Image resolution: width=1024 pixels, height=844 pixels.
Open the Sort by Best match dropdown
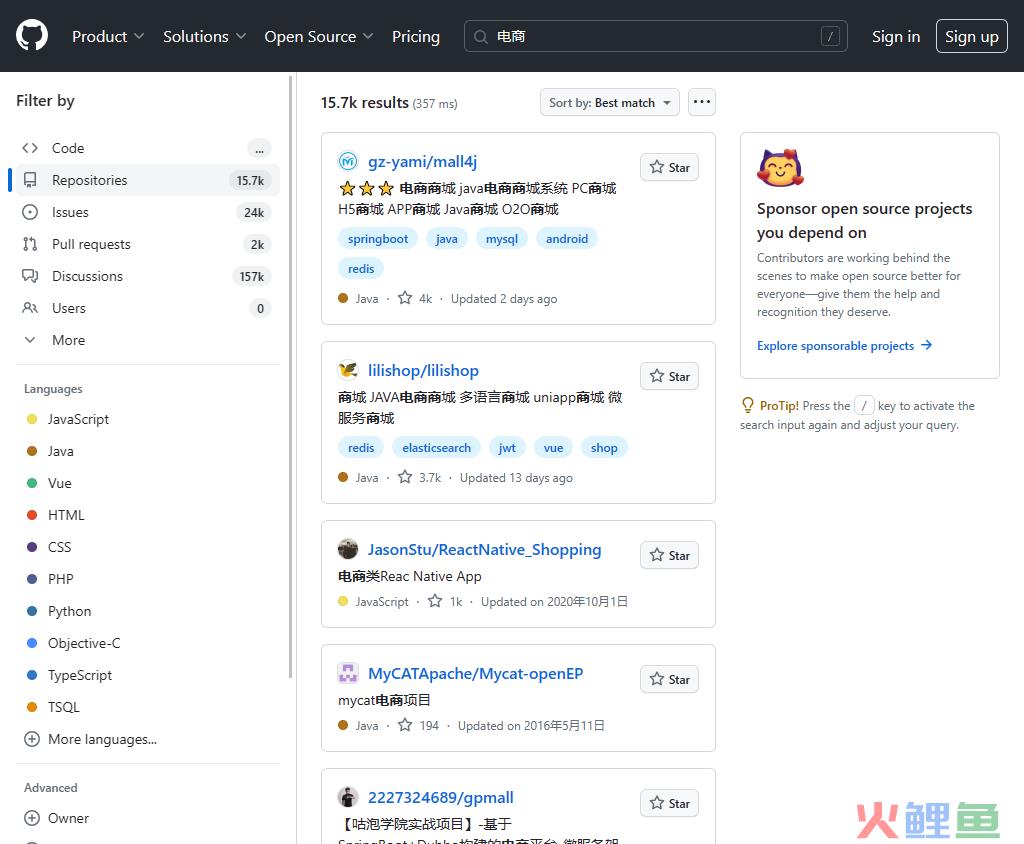pos(609,103)
